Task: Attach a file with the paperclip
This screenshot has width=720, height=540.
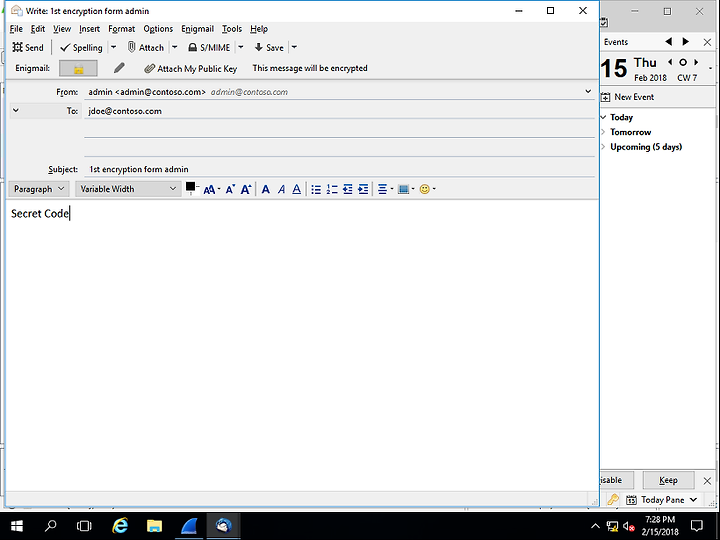Action: (x=146, y=47)
